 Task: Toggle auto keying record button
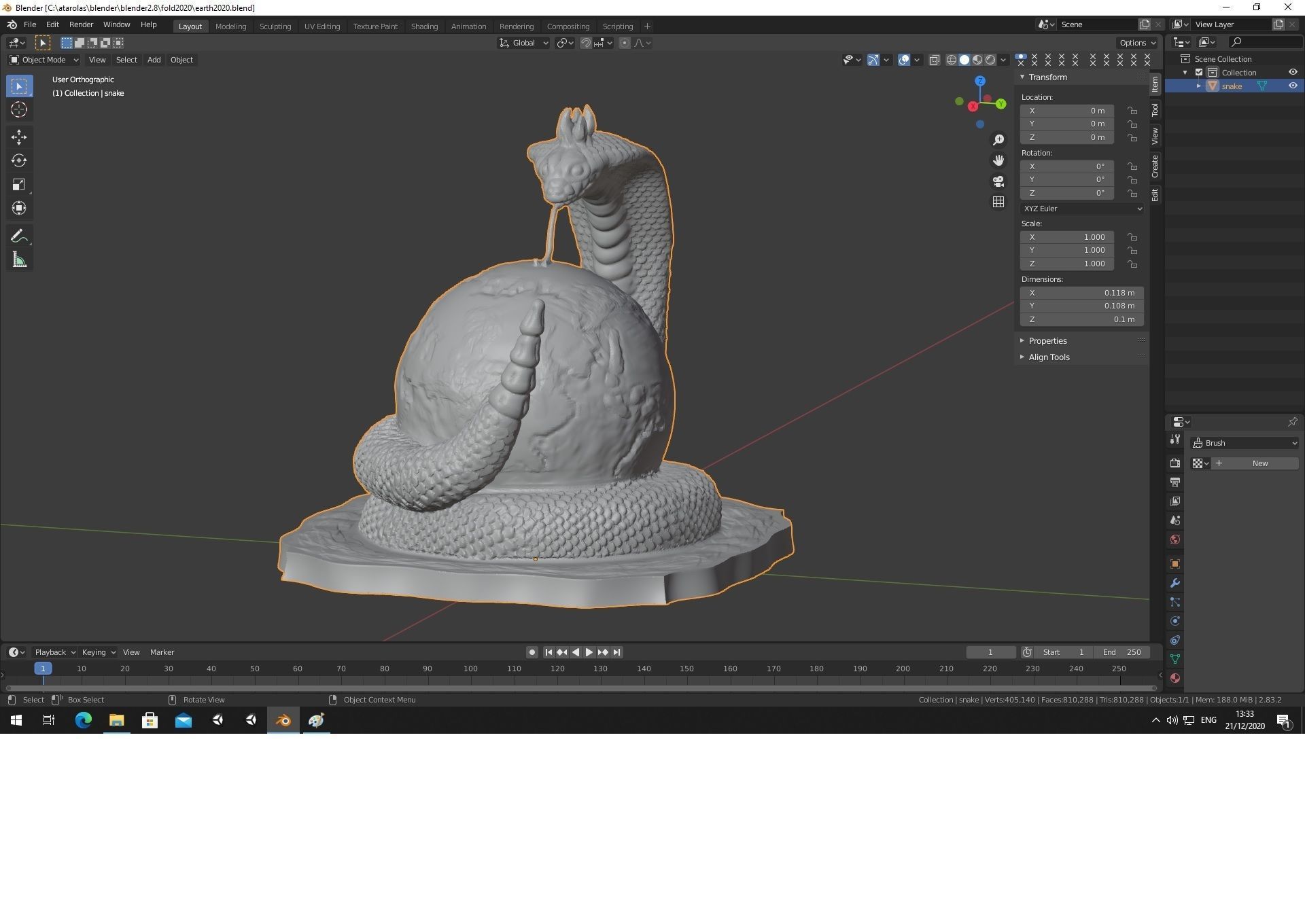pos(532,652)
